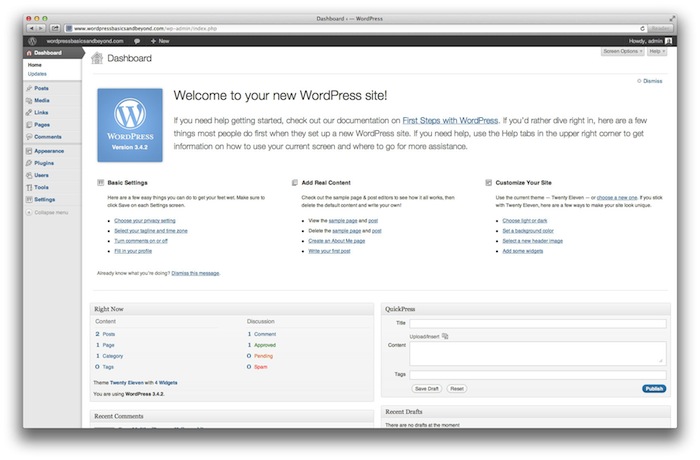The image size is (700, 460).
Task: Click the Pages icon in sidebar
Action: tap(29, 125)
